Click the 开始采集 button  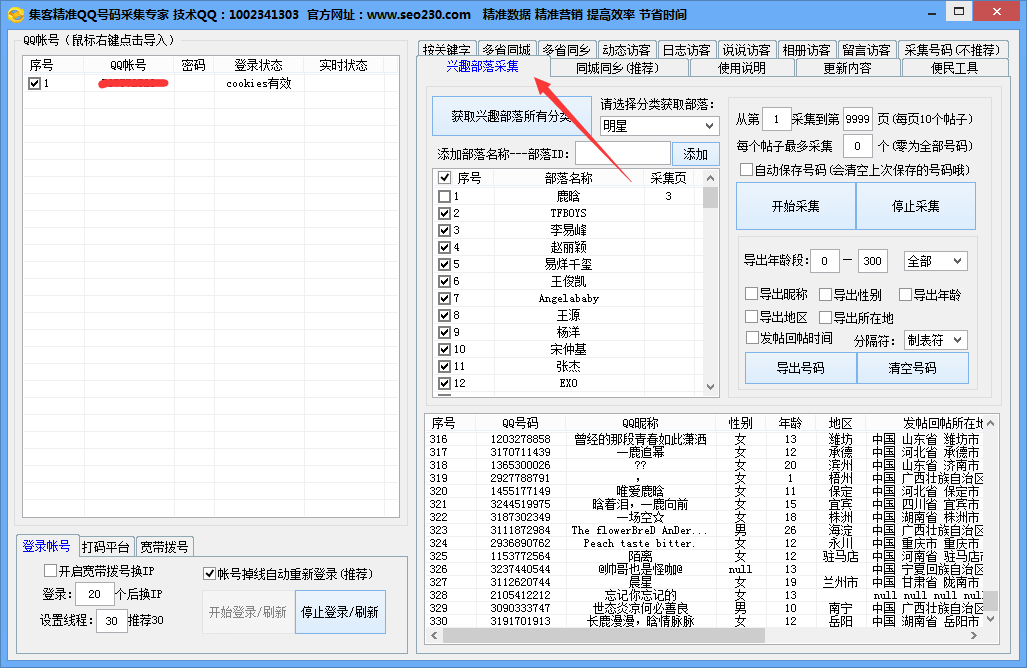pyautogui.click(x=795, y=206)
